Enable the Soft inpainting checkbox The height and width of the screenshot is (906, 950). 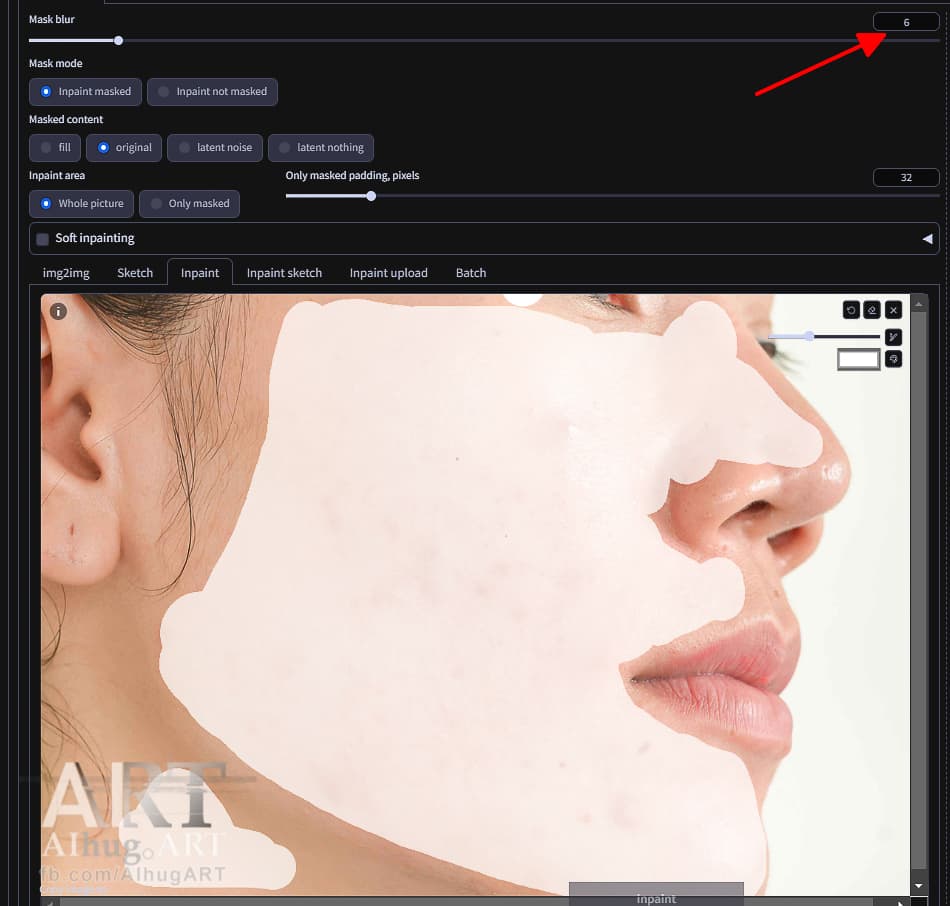41,238
